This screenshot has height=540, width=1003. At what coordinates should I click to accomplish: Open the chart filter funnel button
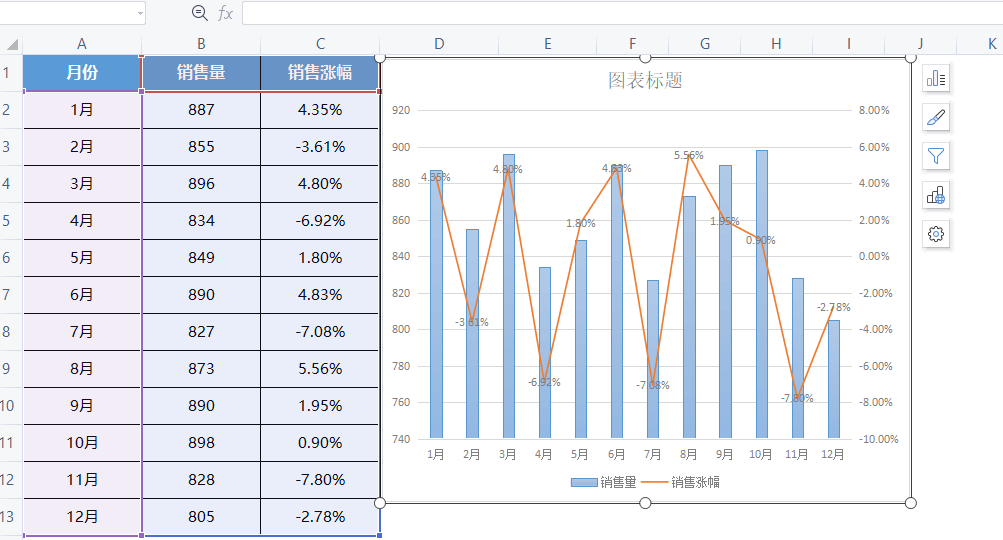936,156
